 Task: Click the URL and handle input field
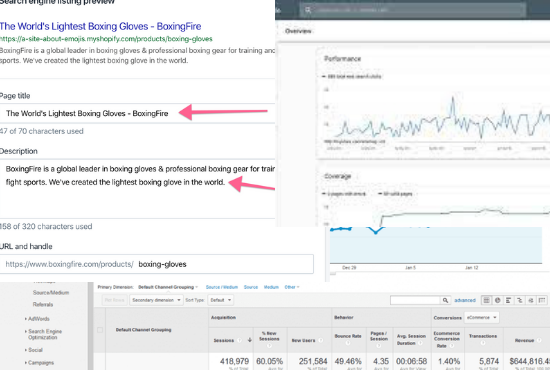[156, 264]
